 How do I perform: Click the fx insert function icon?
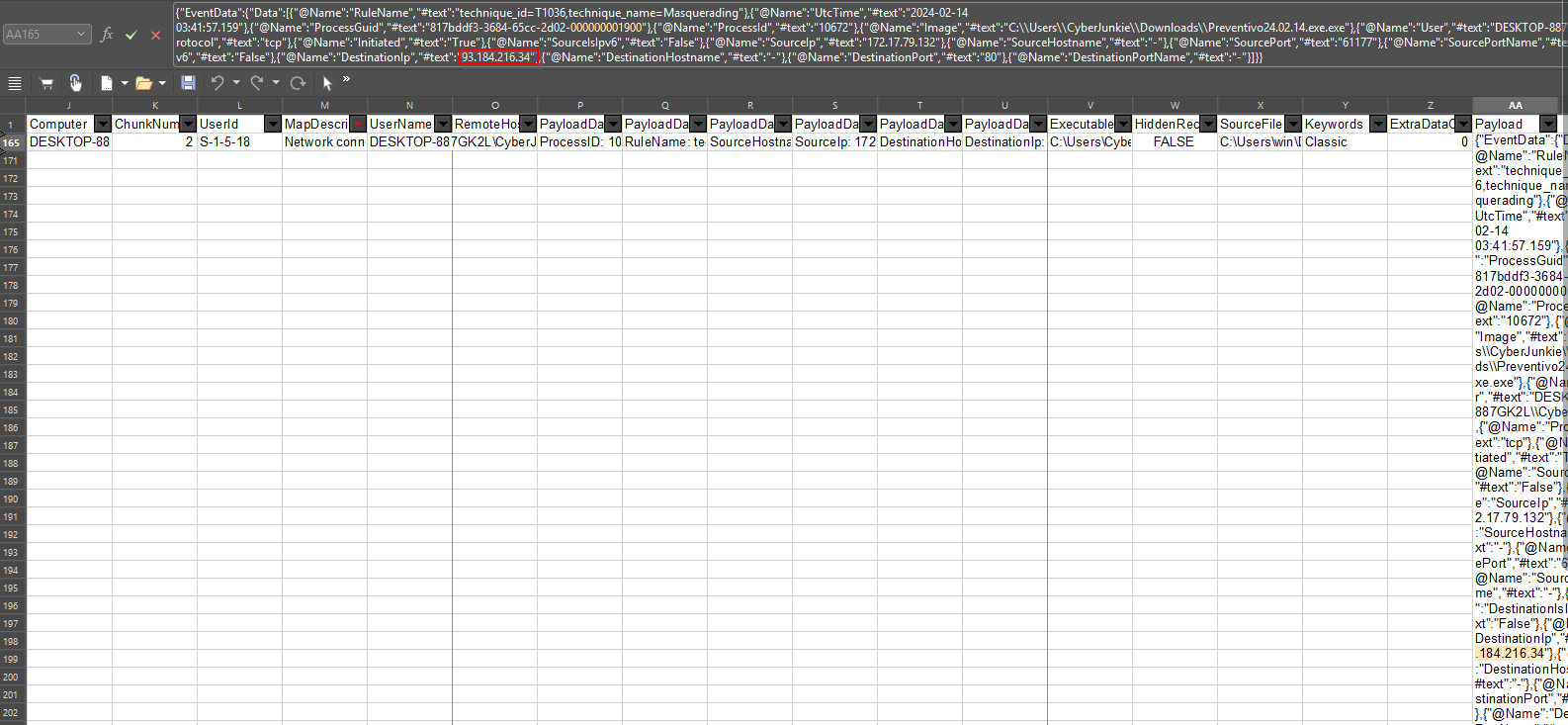(x=107, y=35)
